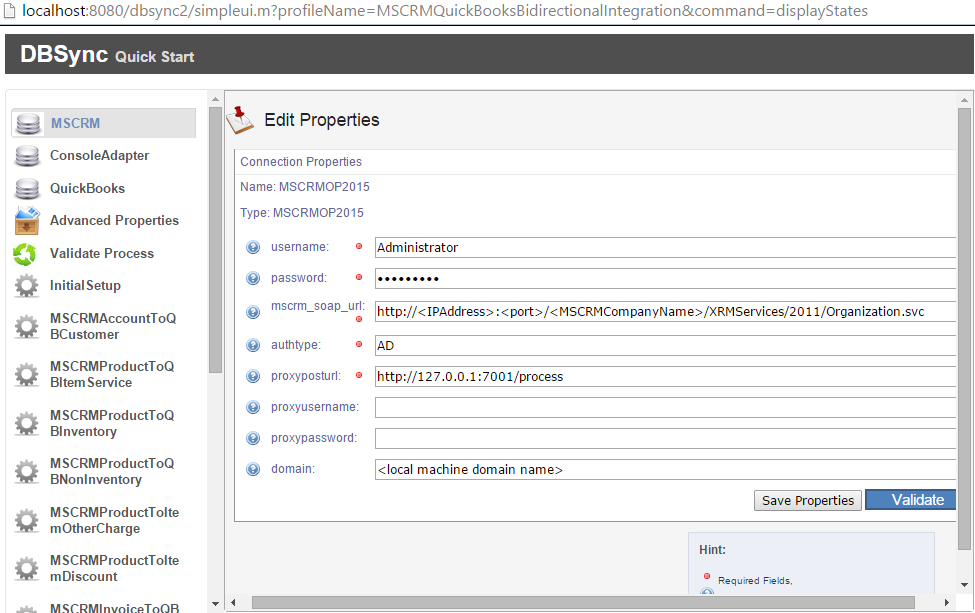Open Advanced Properties box icon
The height and width of the screenshot is (613, 975).
coord(28,221)
